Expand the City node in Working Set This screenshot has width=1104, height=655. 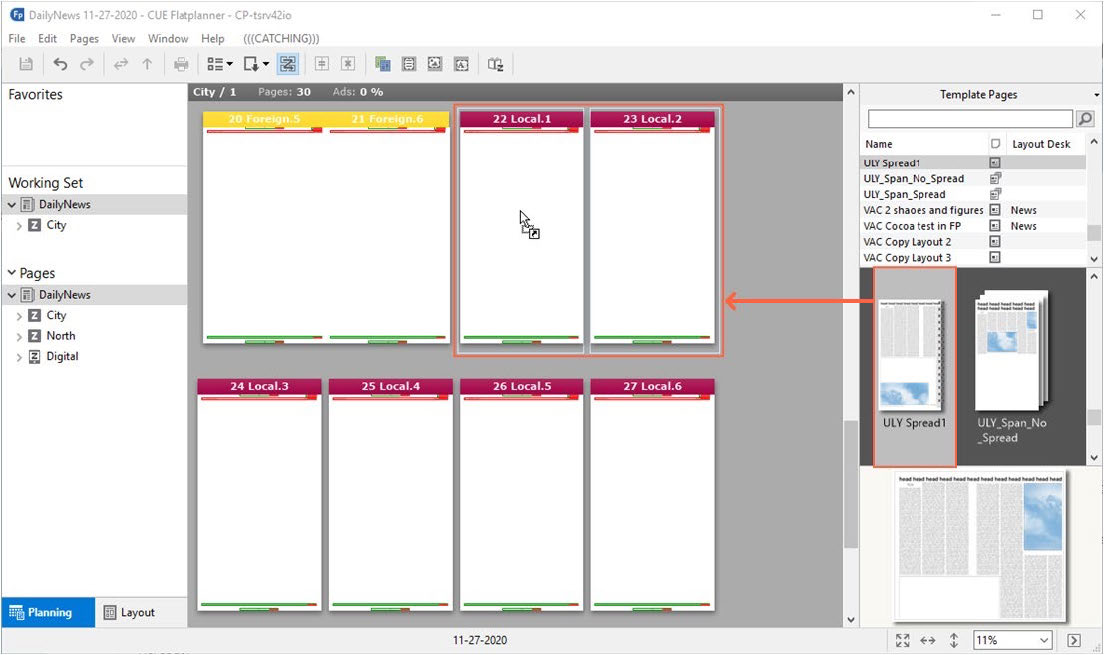pyautogui.click(x=19, y=226)
